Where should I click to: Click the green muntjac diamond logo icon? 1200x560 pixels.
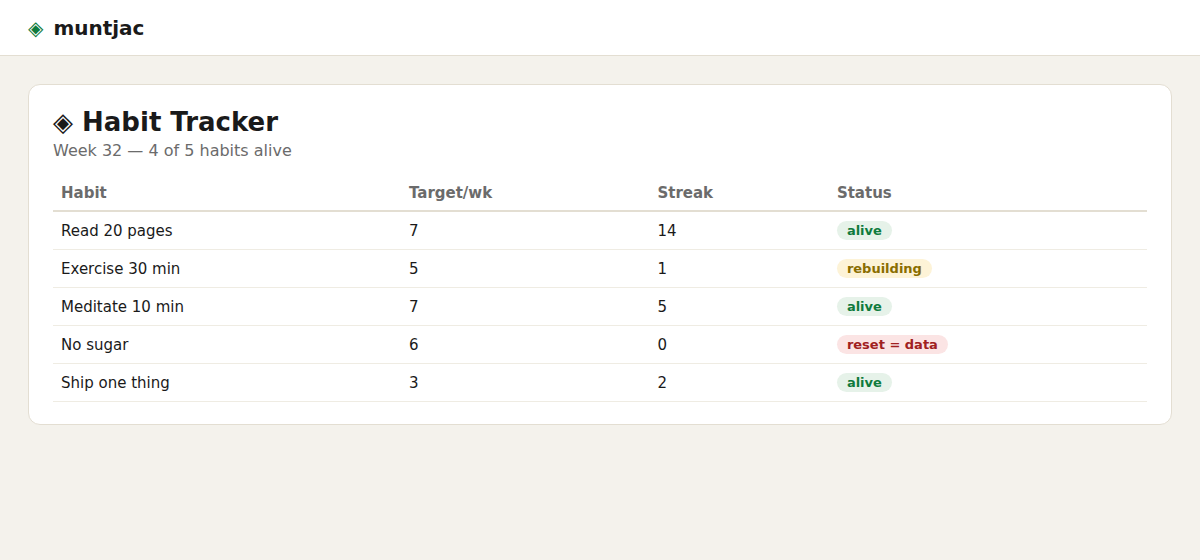(36, 29)
